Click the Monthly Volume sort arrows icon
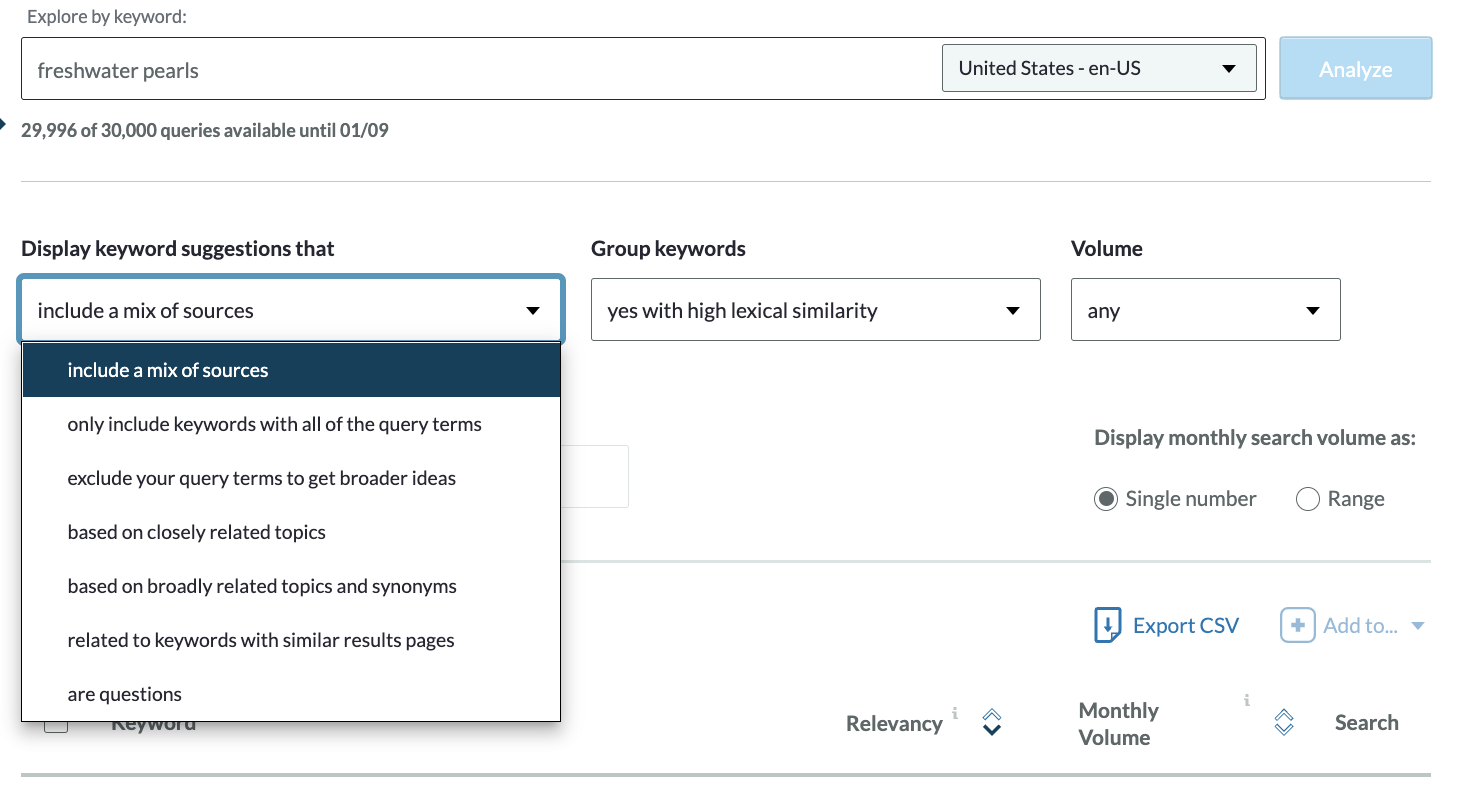The width and height of the screenshot is (1468, 794). point(1284,722)
